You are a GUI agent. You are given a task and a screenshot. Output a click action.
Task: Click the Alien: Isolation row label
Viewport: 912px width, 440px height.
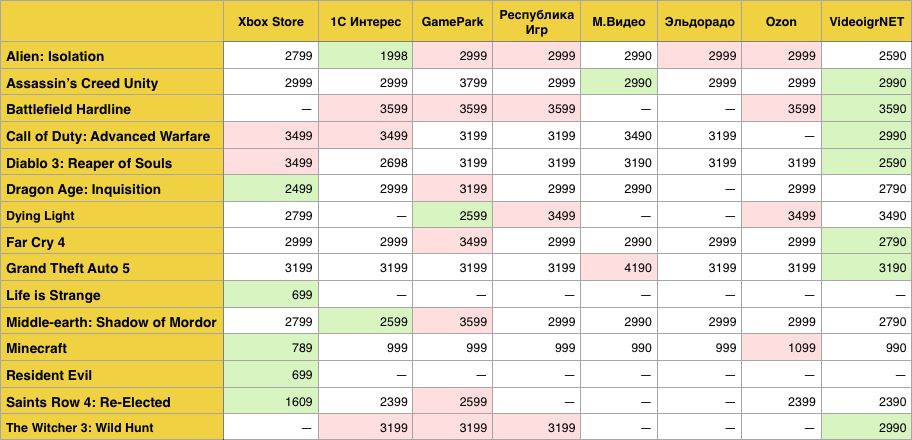(x=55, y=56)
